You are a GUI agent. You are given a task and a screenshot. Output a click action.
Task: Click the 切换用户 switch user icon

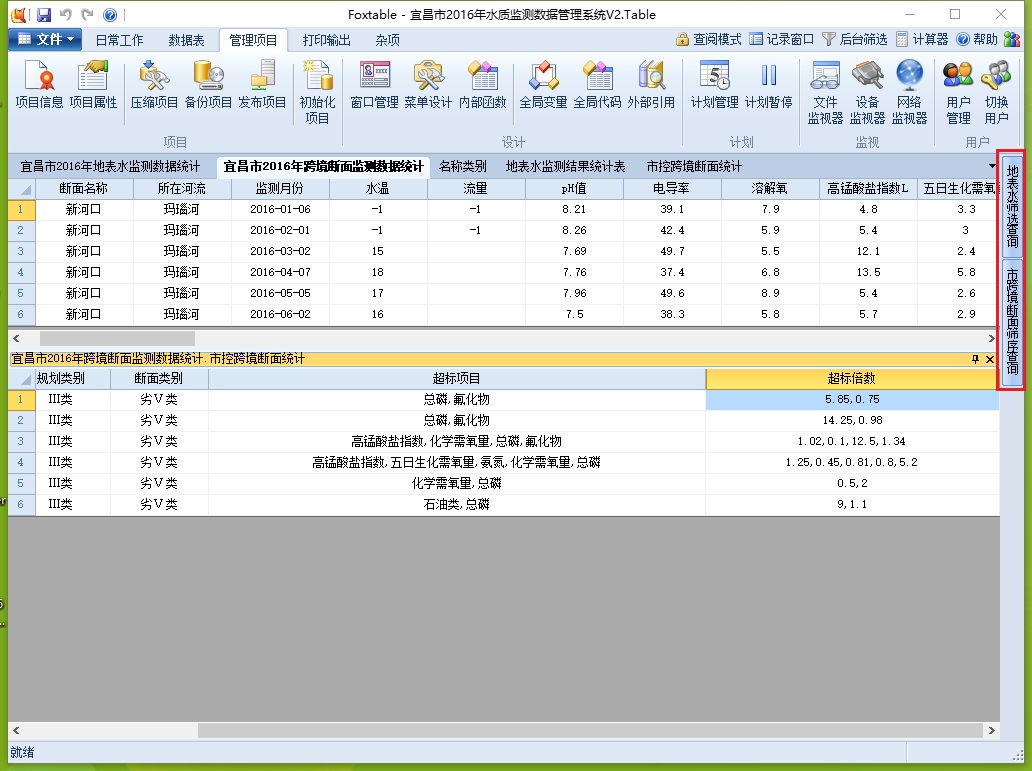[996, 92]
